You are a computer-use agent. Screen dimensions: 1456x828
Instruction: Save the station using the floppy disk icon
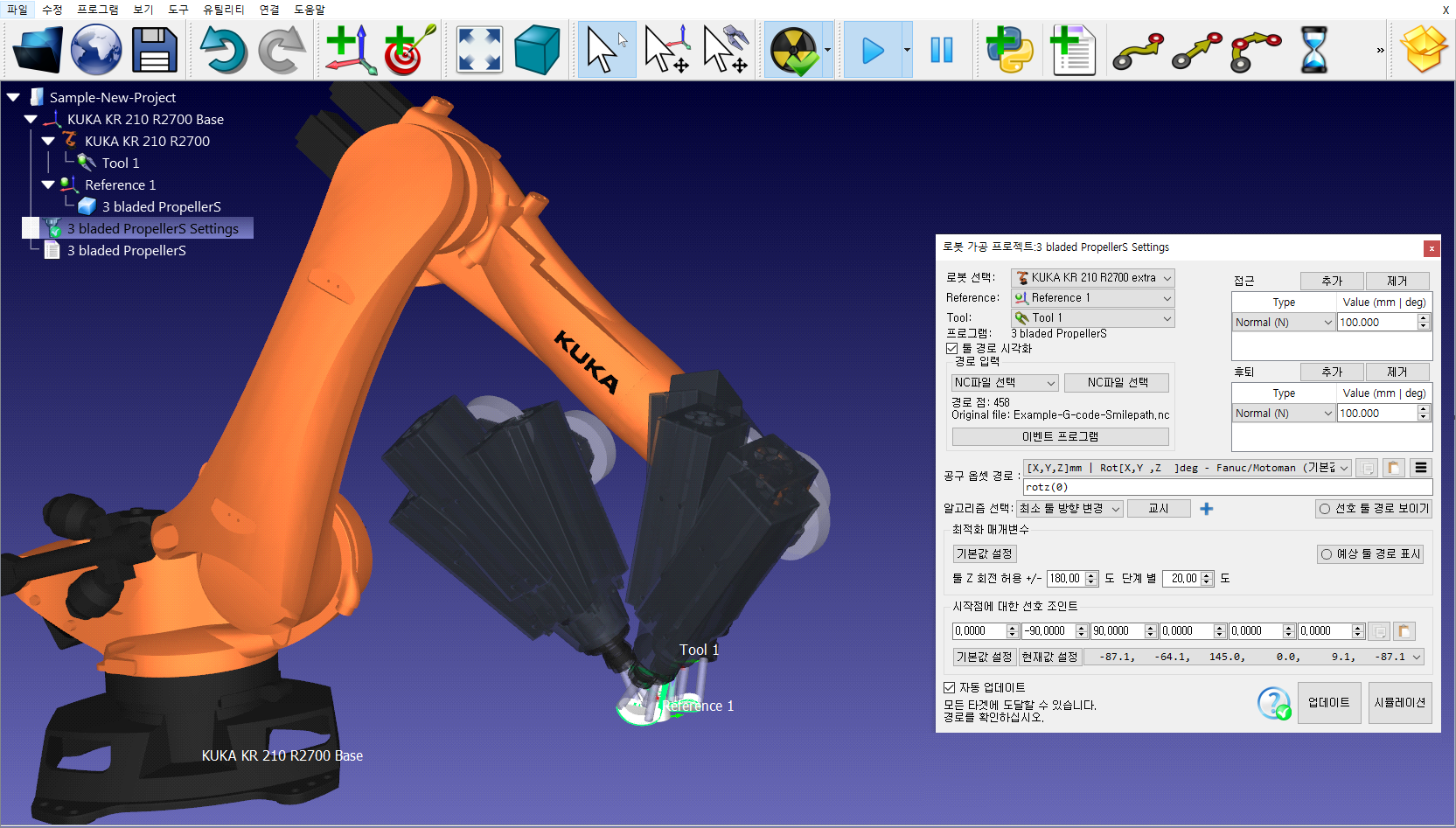tap(155, 50)
